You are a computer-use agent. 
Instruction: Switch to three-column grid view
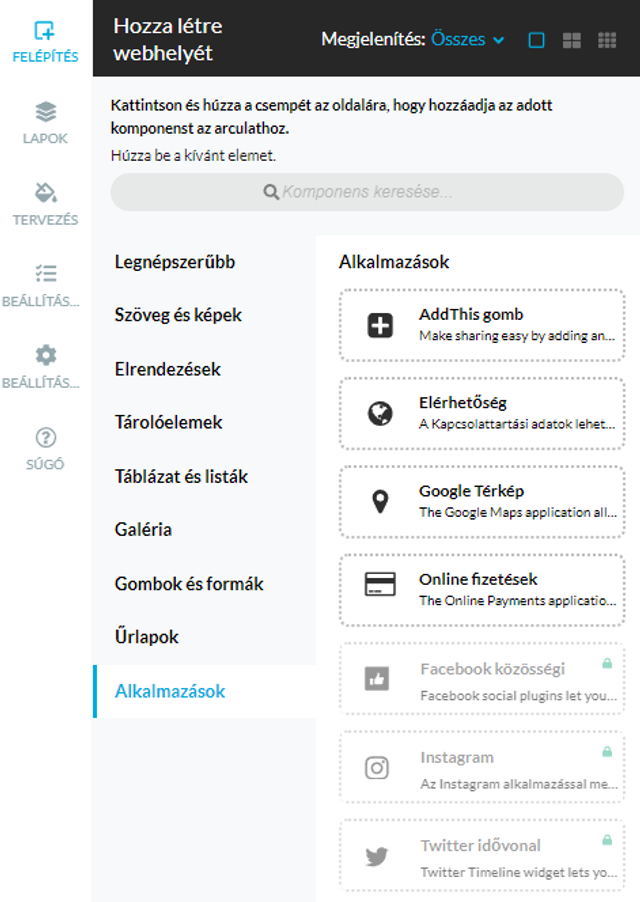click(607, 40)
